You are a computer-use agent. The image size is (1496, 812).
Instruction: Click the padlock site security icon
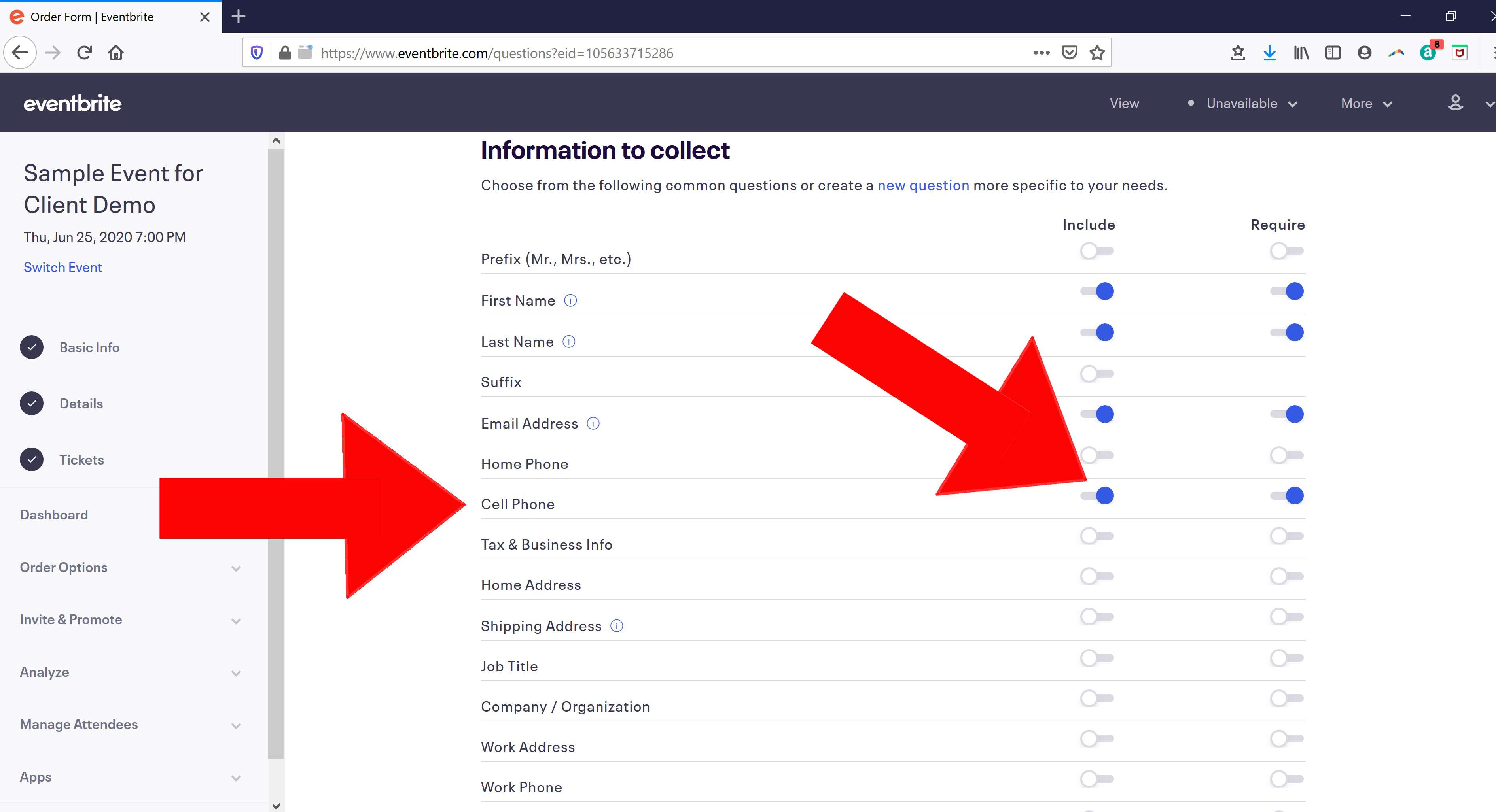click(x=284, y=53)
